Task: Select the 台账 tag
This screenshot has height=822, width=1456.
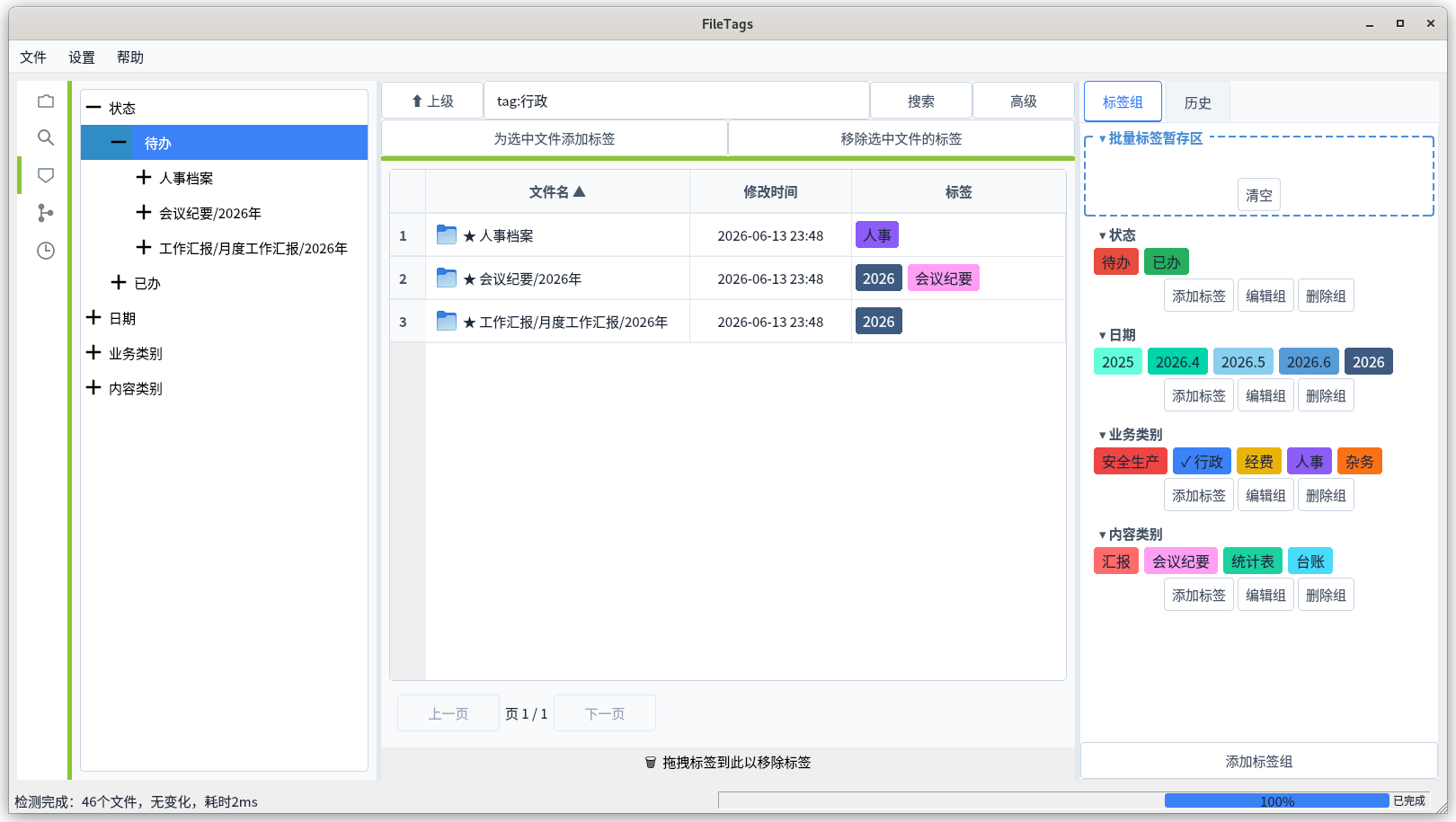Action: [x=1310, y=561]
